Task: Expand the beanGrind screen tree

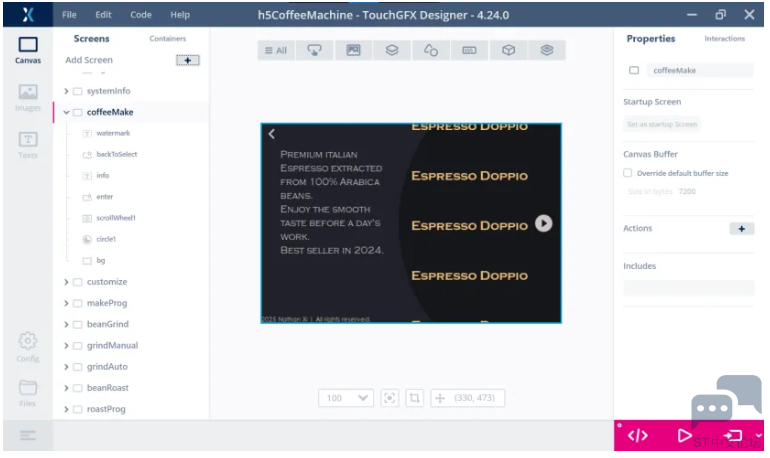Action: tap(66, 324)
